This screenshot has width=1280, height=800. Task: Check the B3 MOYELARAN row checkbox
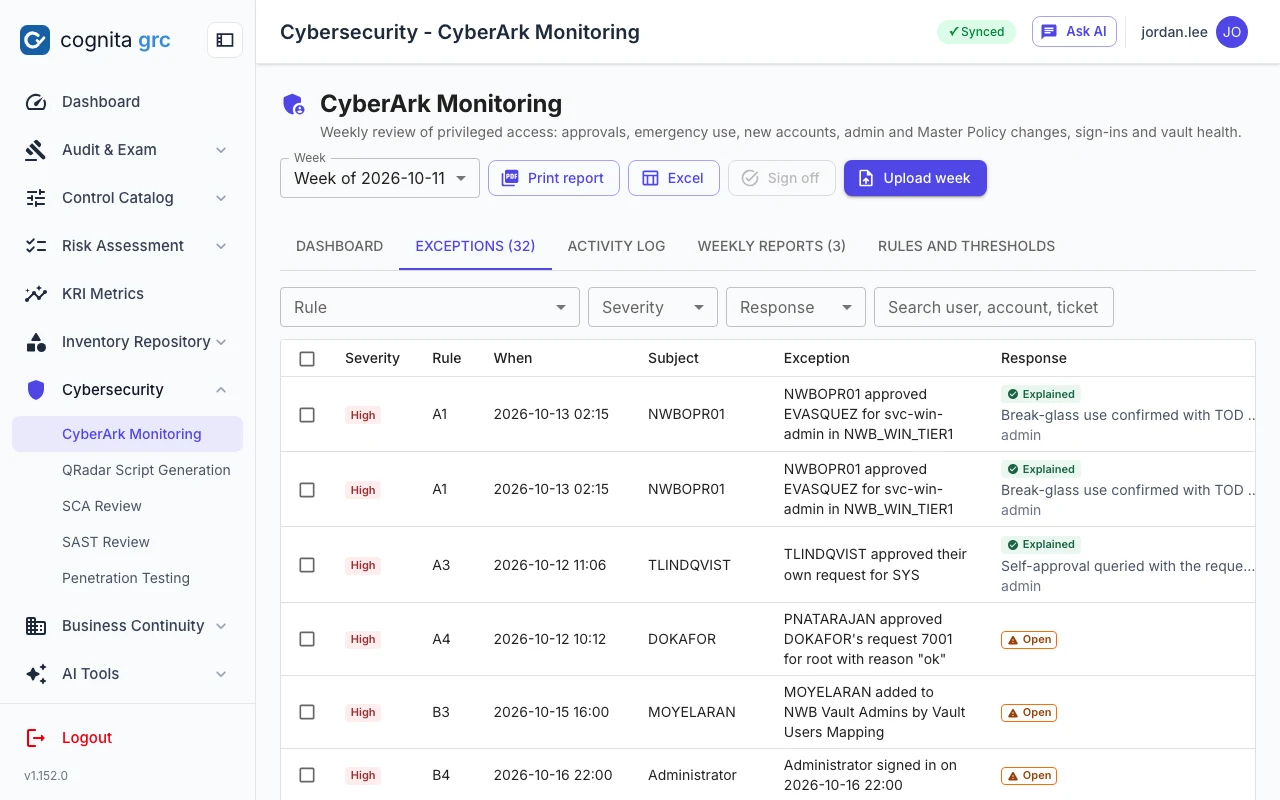click(307, 712)
